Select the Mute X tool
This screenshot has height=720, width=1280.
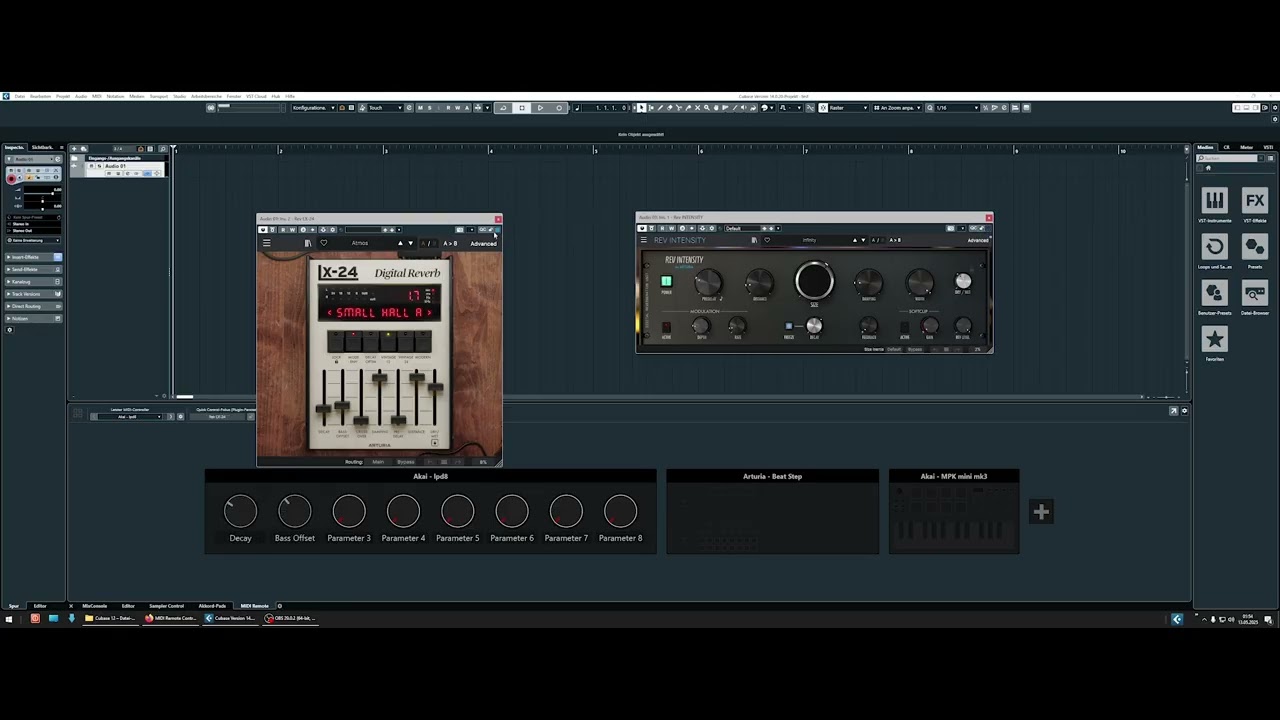tap(697, 107)
